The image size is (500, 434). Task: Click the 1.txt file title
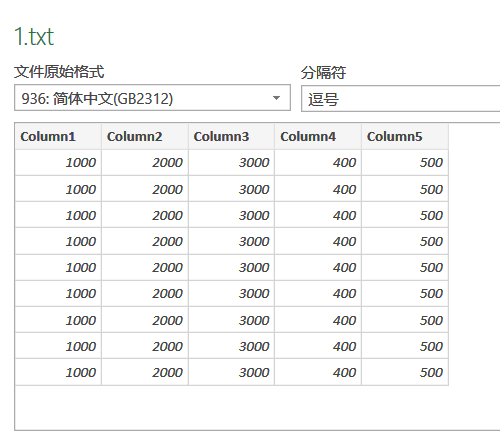pyautogui.click(x=34, y=36)
